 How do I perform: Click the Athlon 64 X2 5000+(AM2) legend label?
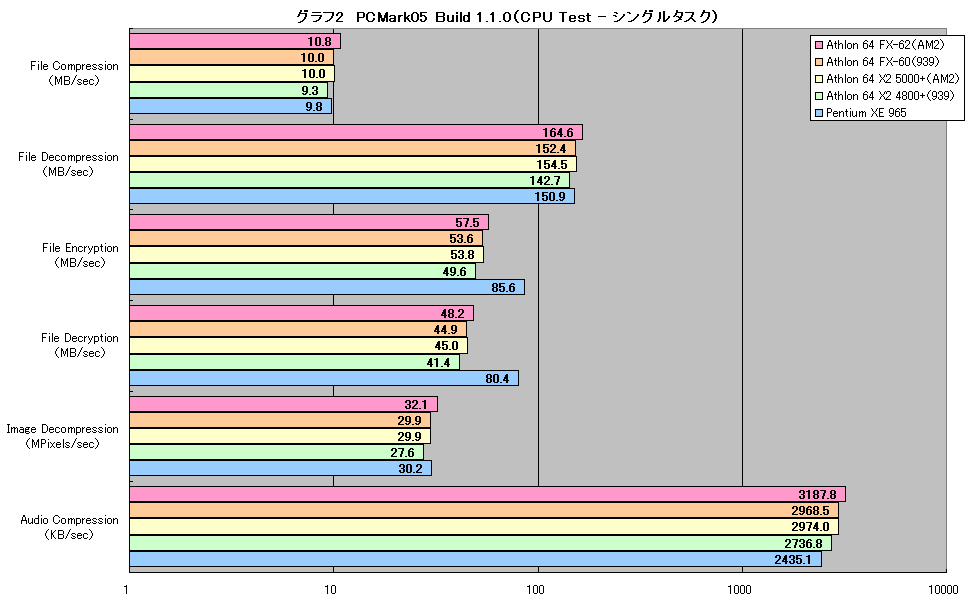coord(893,79)
